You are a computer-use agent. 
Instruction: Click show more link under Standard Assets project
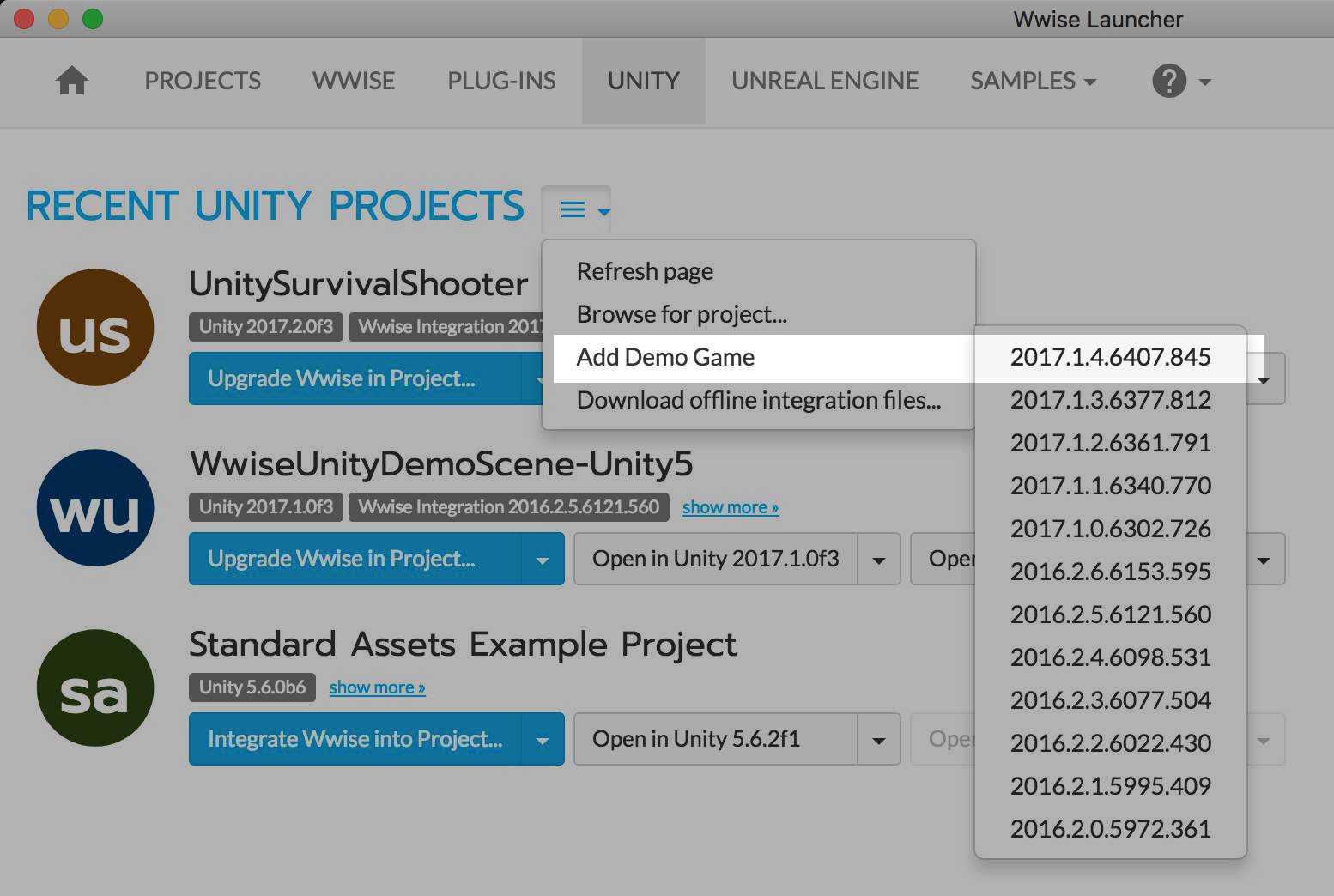point(377,687)
